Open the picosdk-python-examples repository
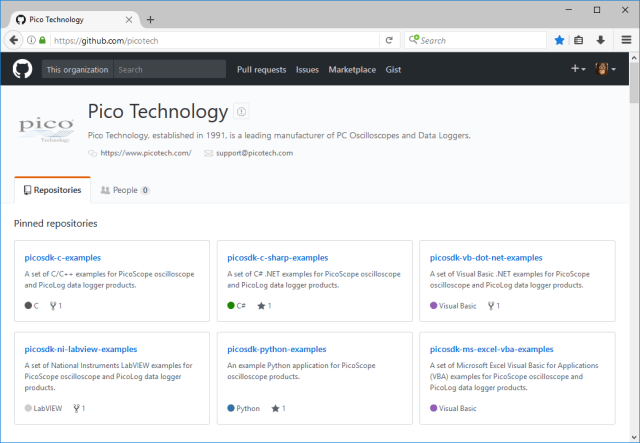This screenshot has height=443, width=640. (x=277, y=349)
